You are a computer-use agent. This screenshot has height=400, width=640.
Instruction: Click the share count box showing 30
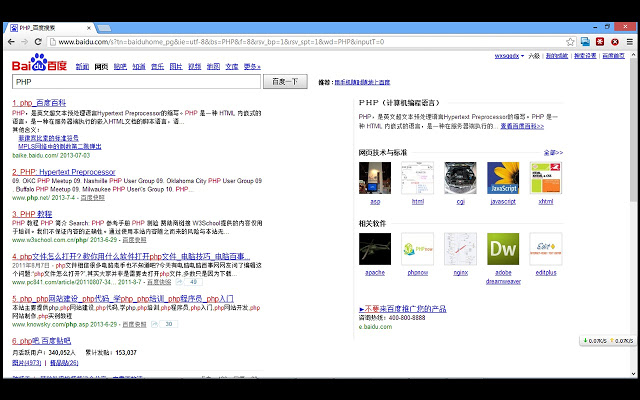[x=169, y=324]
